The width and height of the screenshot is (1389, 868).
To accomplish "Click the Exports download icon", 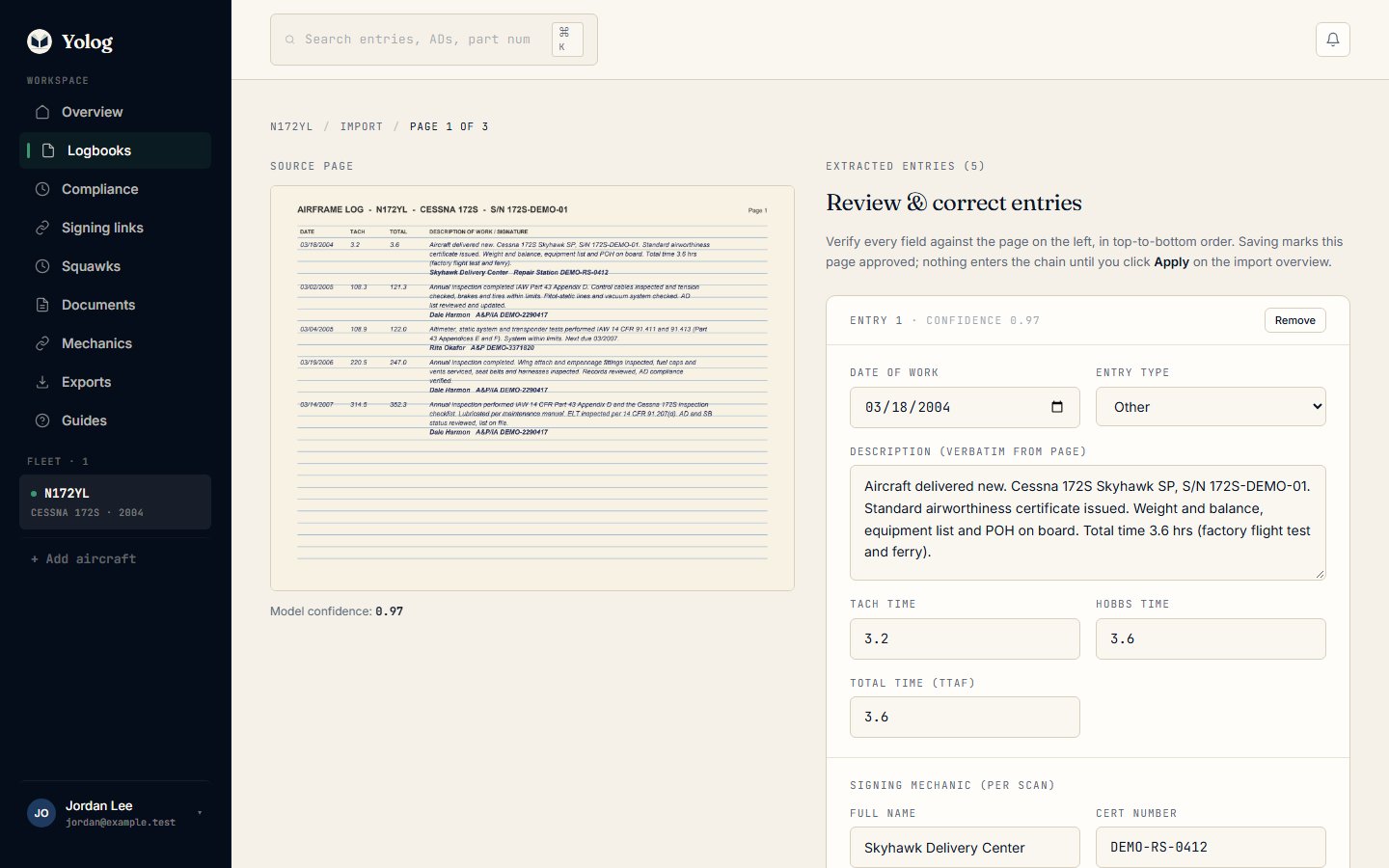I will pyautogui.click(x=42, y=382).
